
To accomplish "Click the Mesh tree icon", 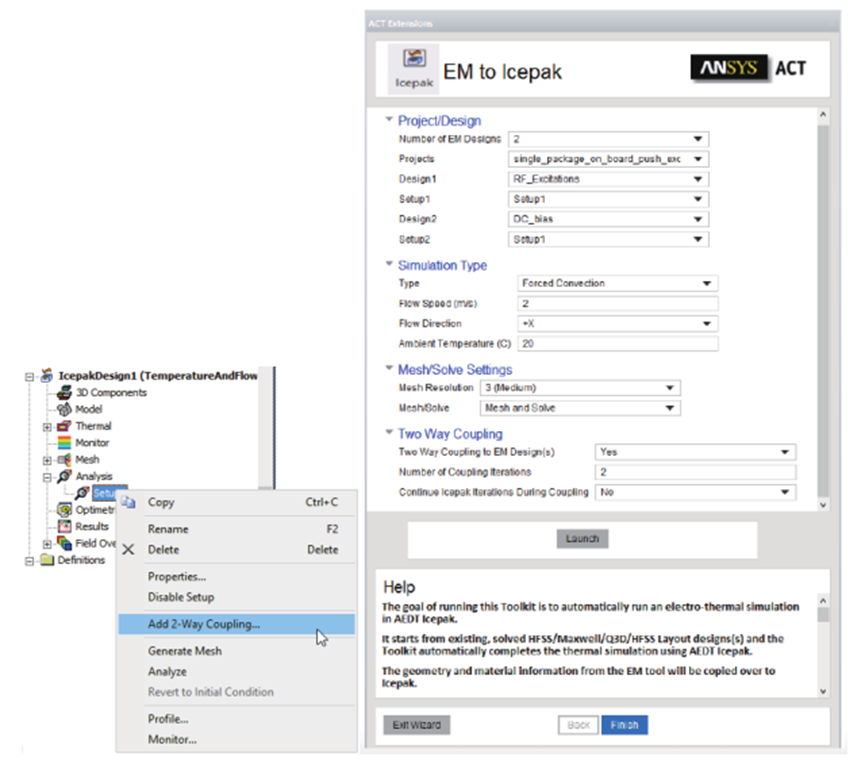I will click(x=64, y=459).
